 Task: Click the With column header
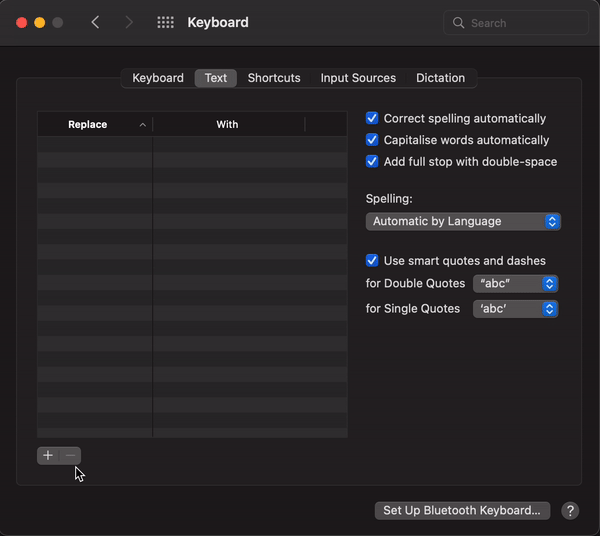[227, 125]
